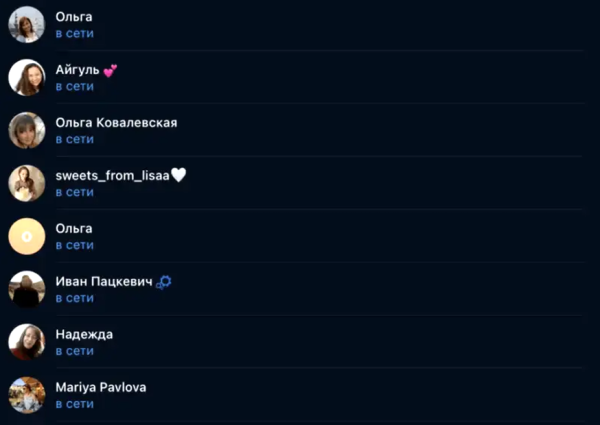Click Айгуль's profile photo avatar
Screen dimensions: 600x425
(27, 77)
